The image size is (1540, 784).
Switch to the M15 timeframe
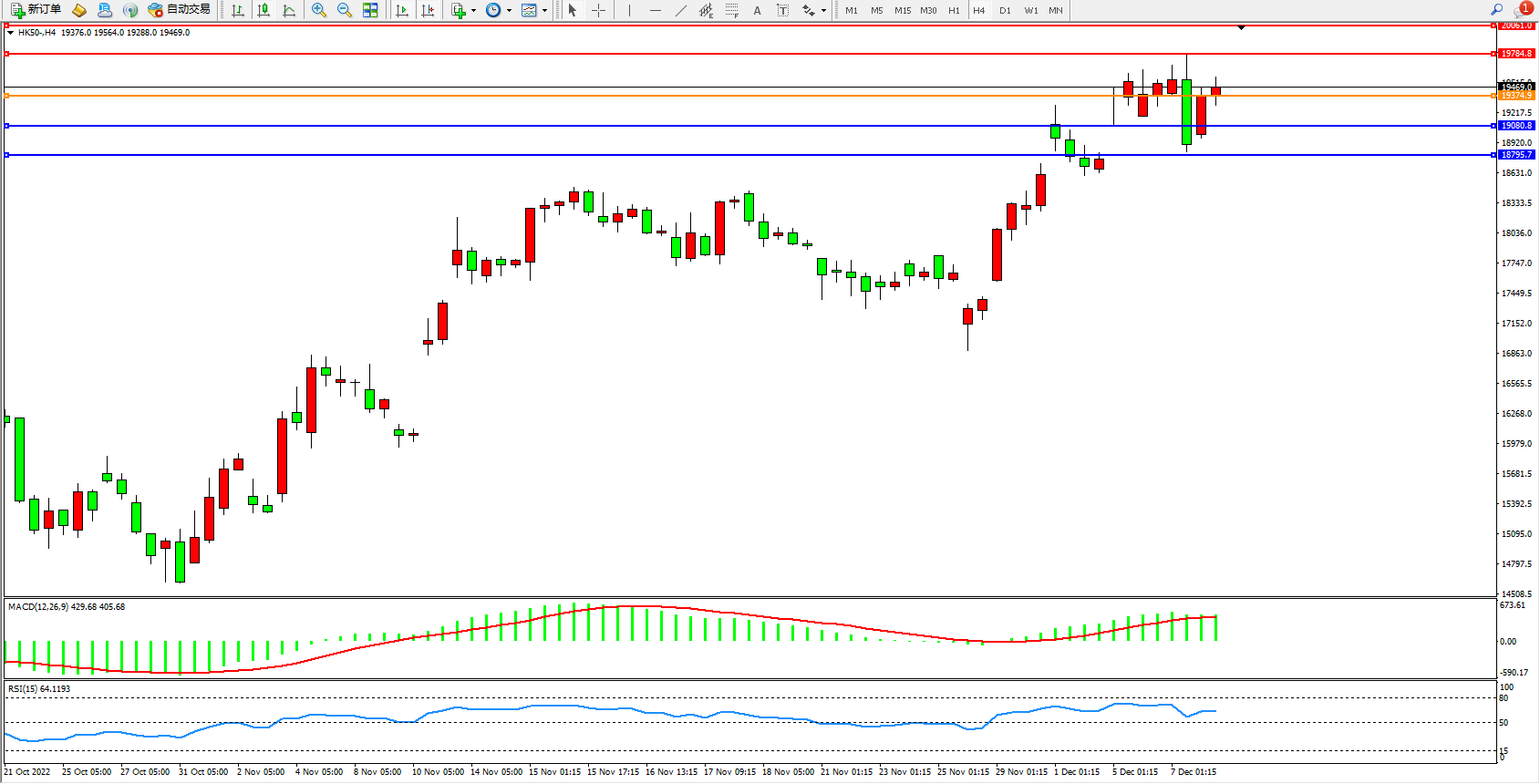[x=903, y=10]
